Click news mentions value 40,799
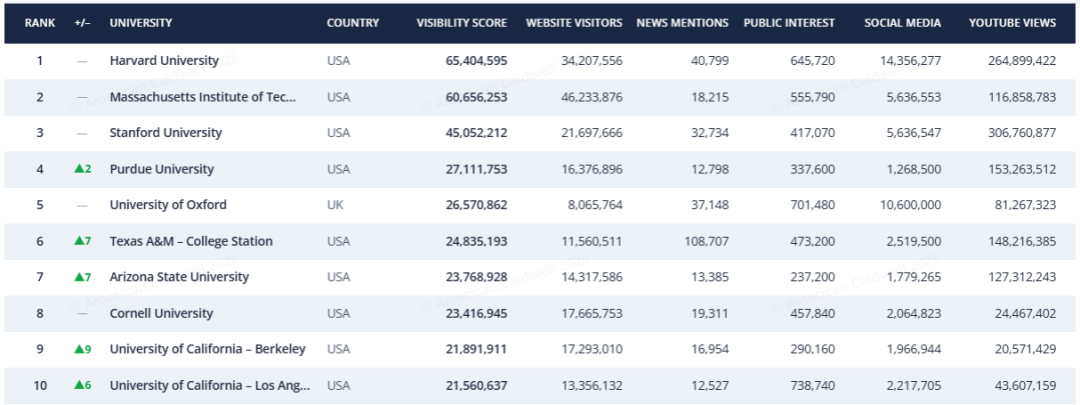Image resolution: width=1080 pixels, height=405 pixels. pyautogui.click(x=711, y=61)
